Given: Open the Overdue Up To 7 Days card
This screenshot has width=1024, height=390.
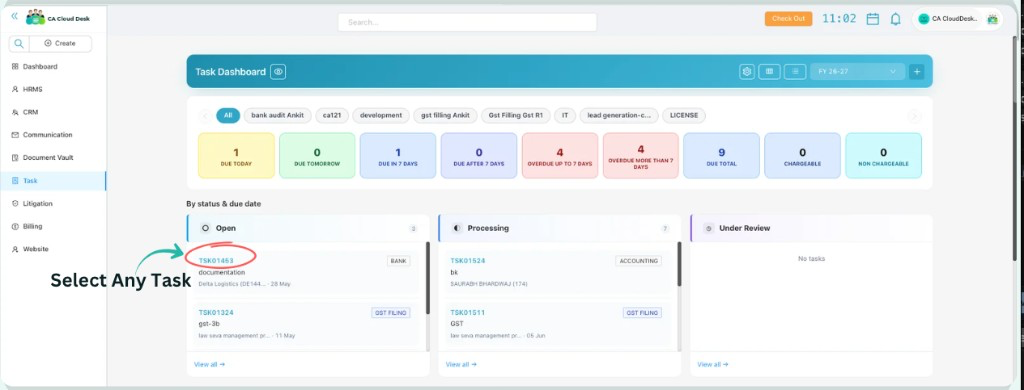Looking at the screenshot, I should pos(560,155).
